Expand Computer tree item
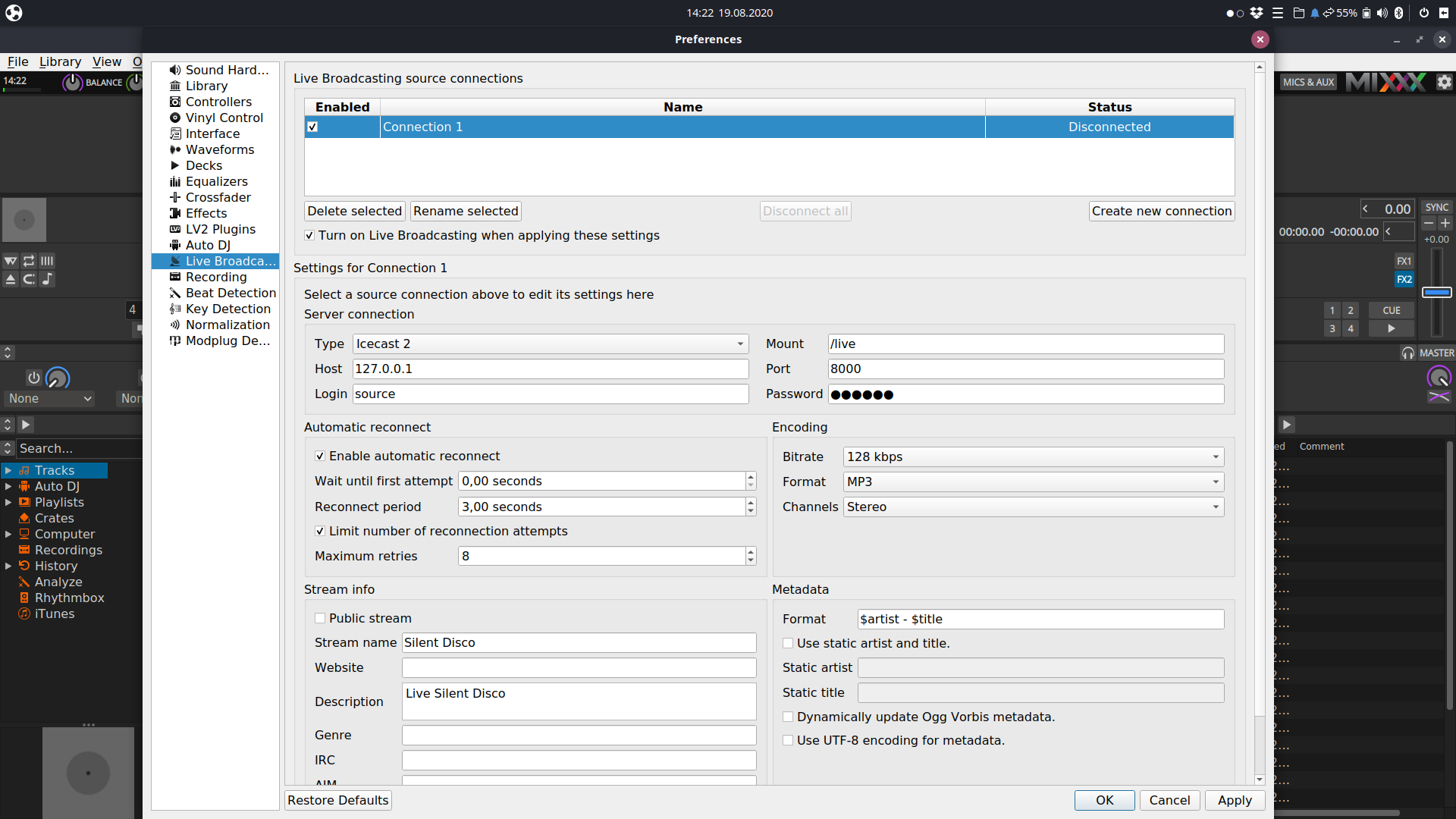The image size is (1456, 819). coord(8,534)
